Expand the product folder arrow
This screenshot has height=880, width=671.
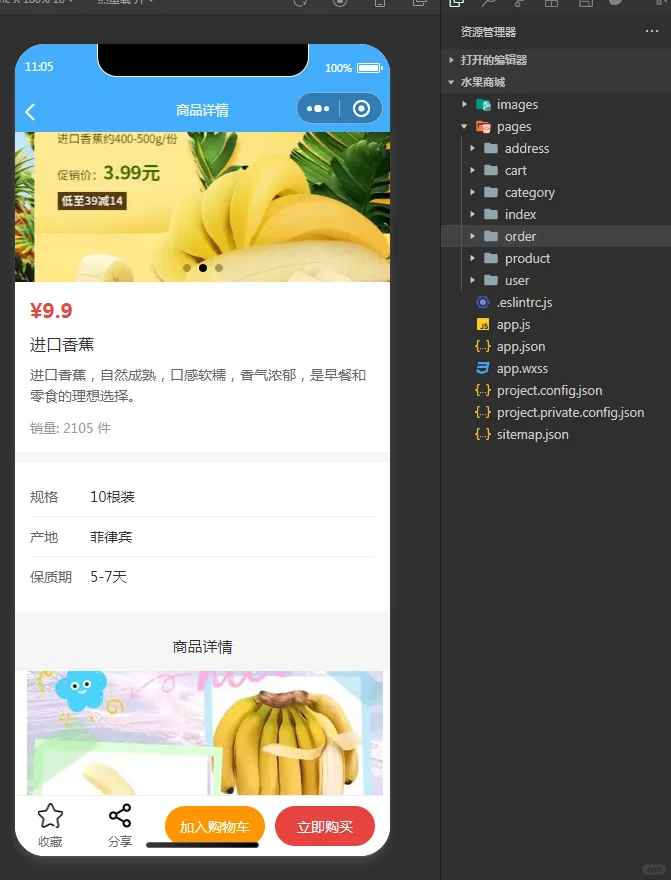coord(472,258)
